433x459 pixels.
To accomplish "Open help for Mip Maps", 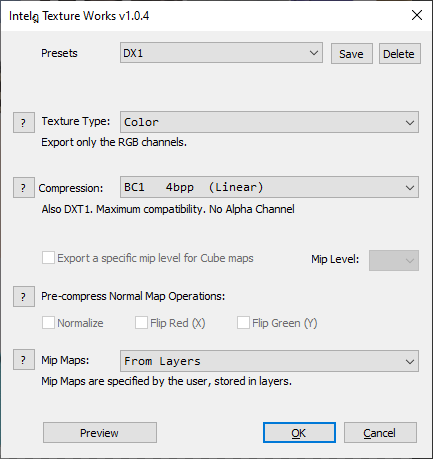I will (x=24, y=360).
